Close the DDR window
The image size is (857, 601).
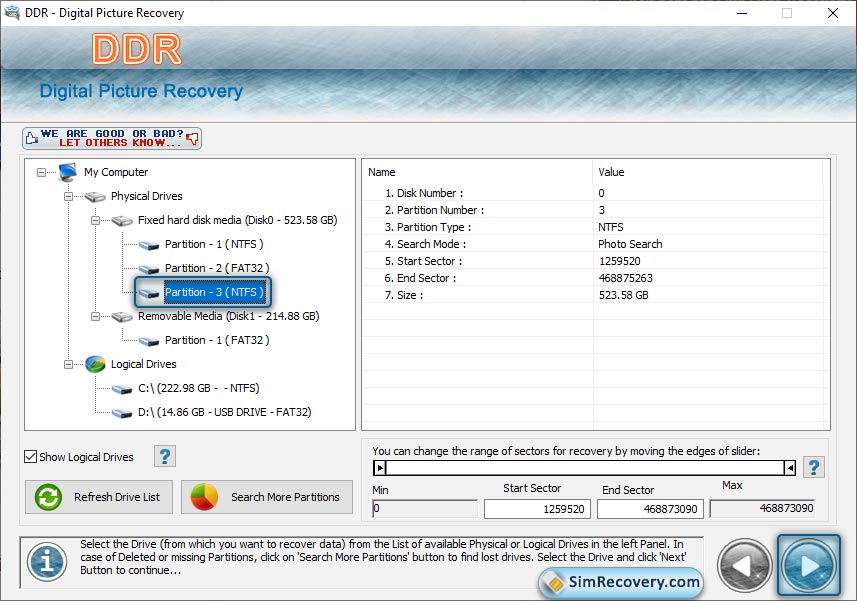pos(833,13)
